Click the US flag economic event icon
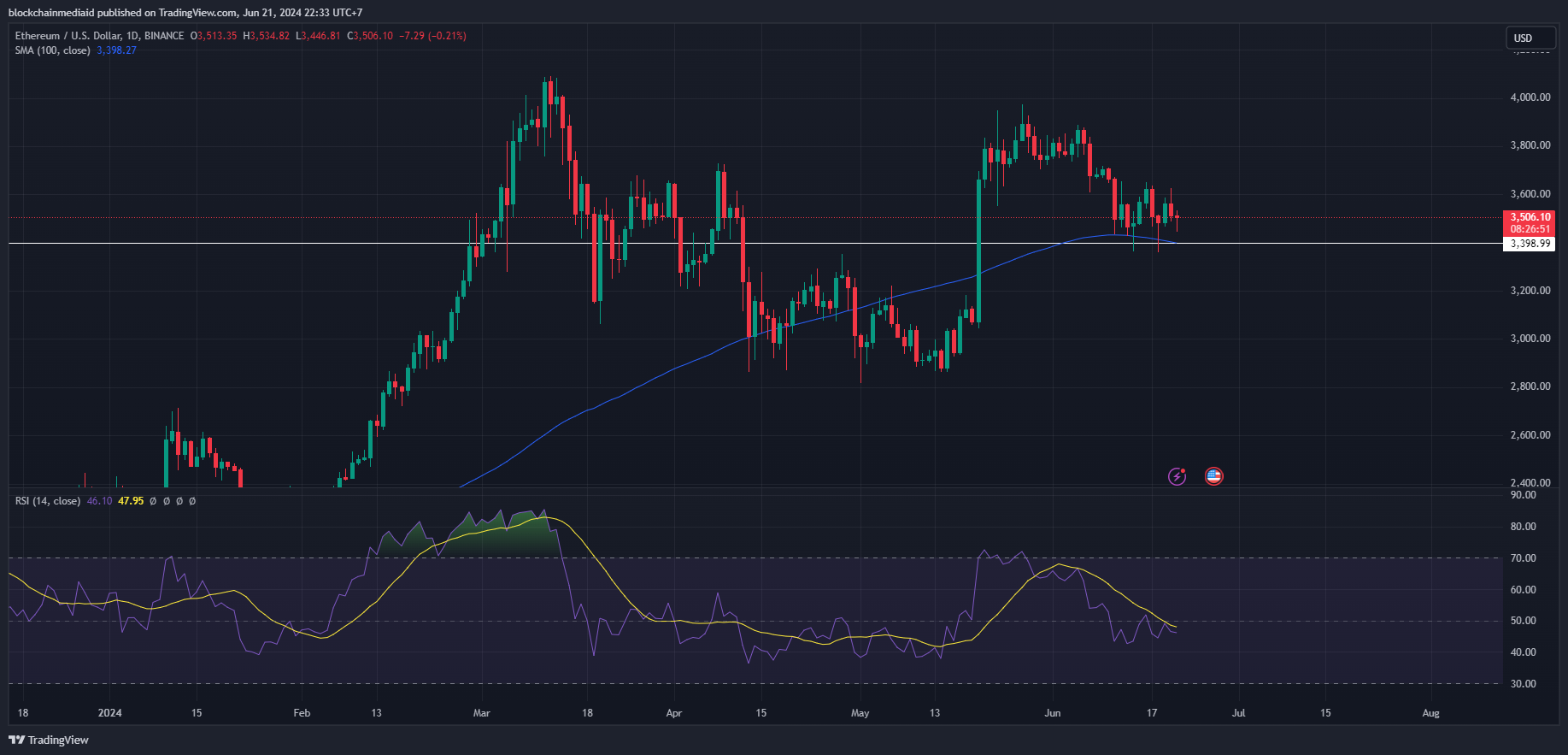The height and width of the screenshot is (755, 1568). 1213,476
